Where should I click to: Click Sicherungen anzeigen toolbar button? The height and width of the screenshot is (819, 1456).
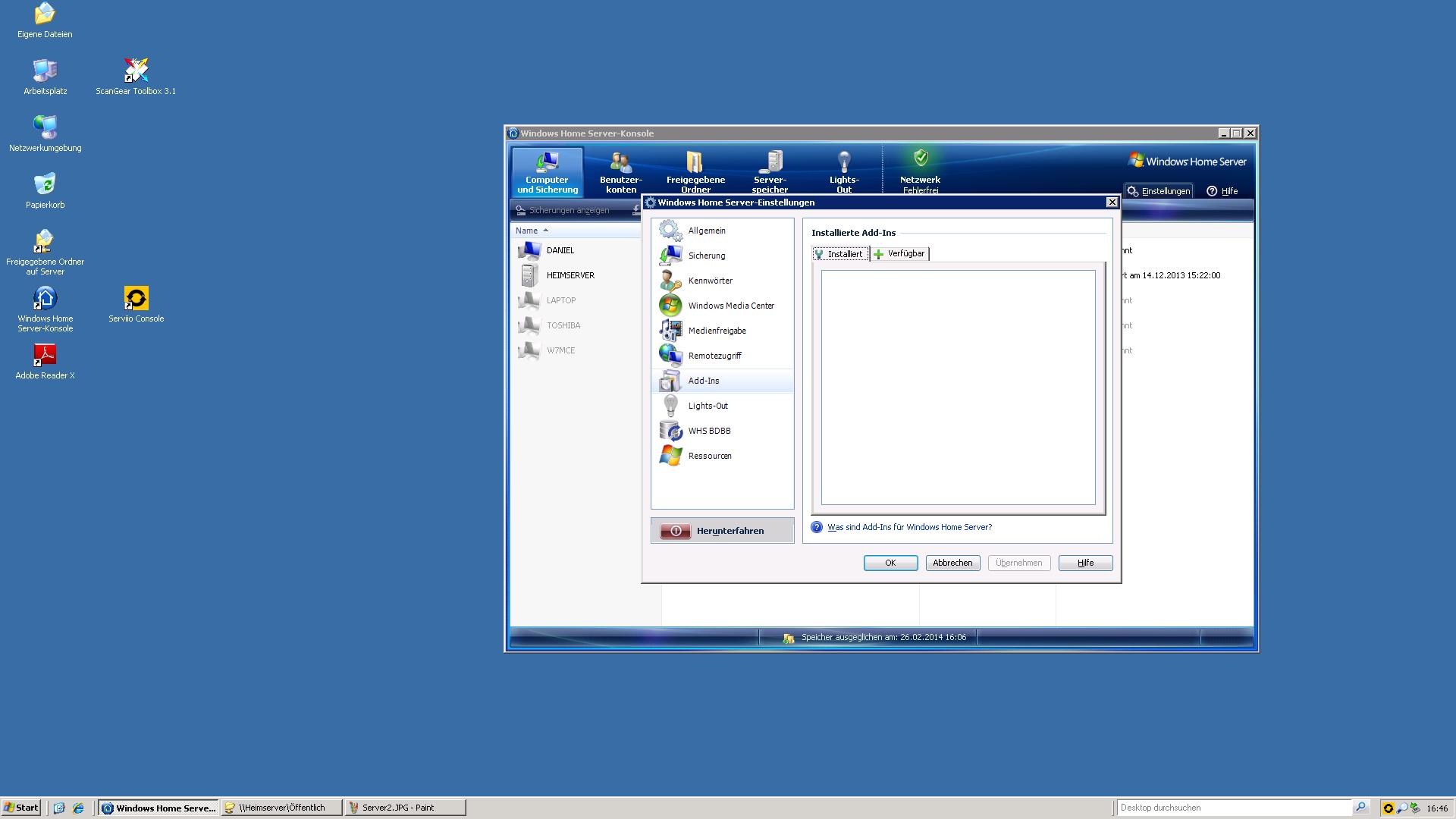click(x=562, y=210)
